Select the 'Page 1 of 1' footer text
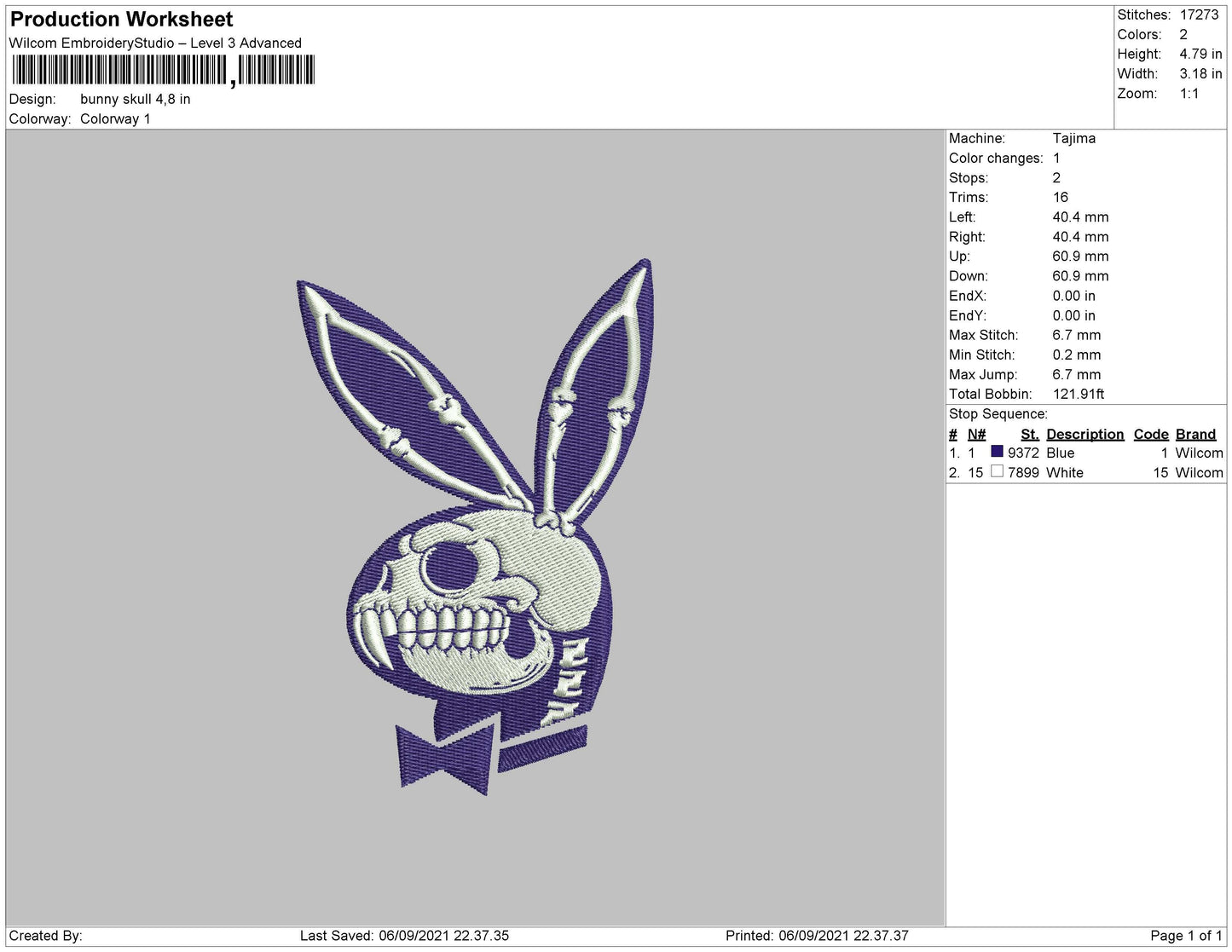1232x952 pixels. (1186, 935)
